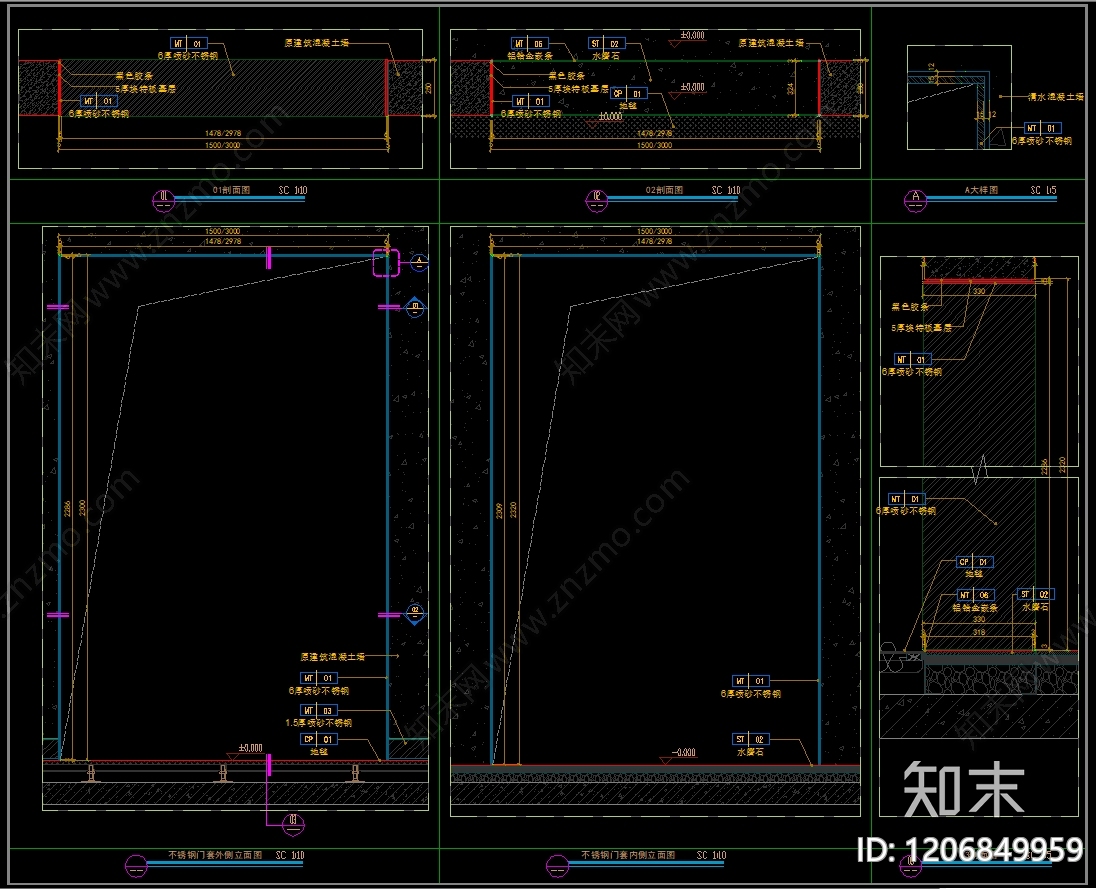The height and width of the screenshot is (889, 1096).
Task: Select the "SC 1:10" scale beside "02剖面图"
Action: pyautogui.click(x=726, y=190)
